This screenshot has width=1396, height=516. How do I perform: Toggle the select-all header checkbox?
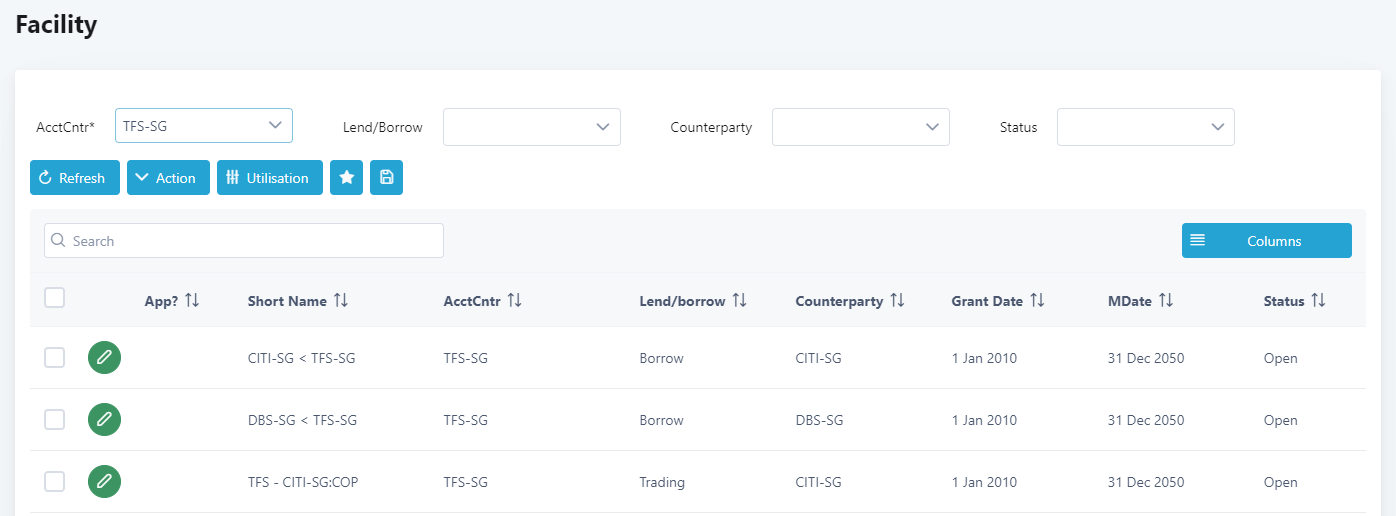click(x=55, y=298)
